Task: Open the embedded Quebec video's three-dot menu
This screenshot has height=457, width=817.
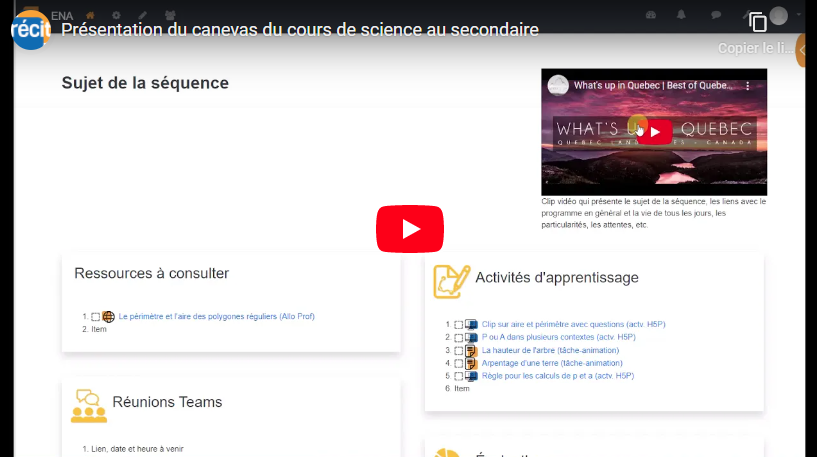Action: click(747, 86)
